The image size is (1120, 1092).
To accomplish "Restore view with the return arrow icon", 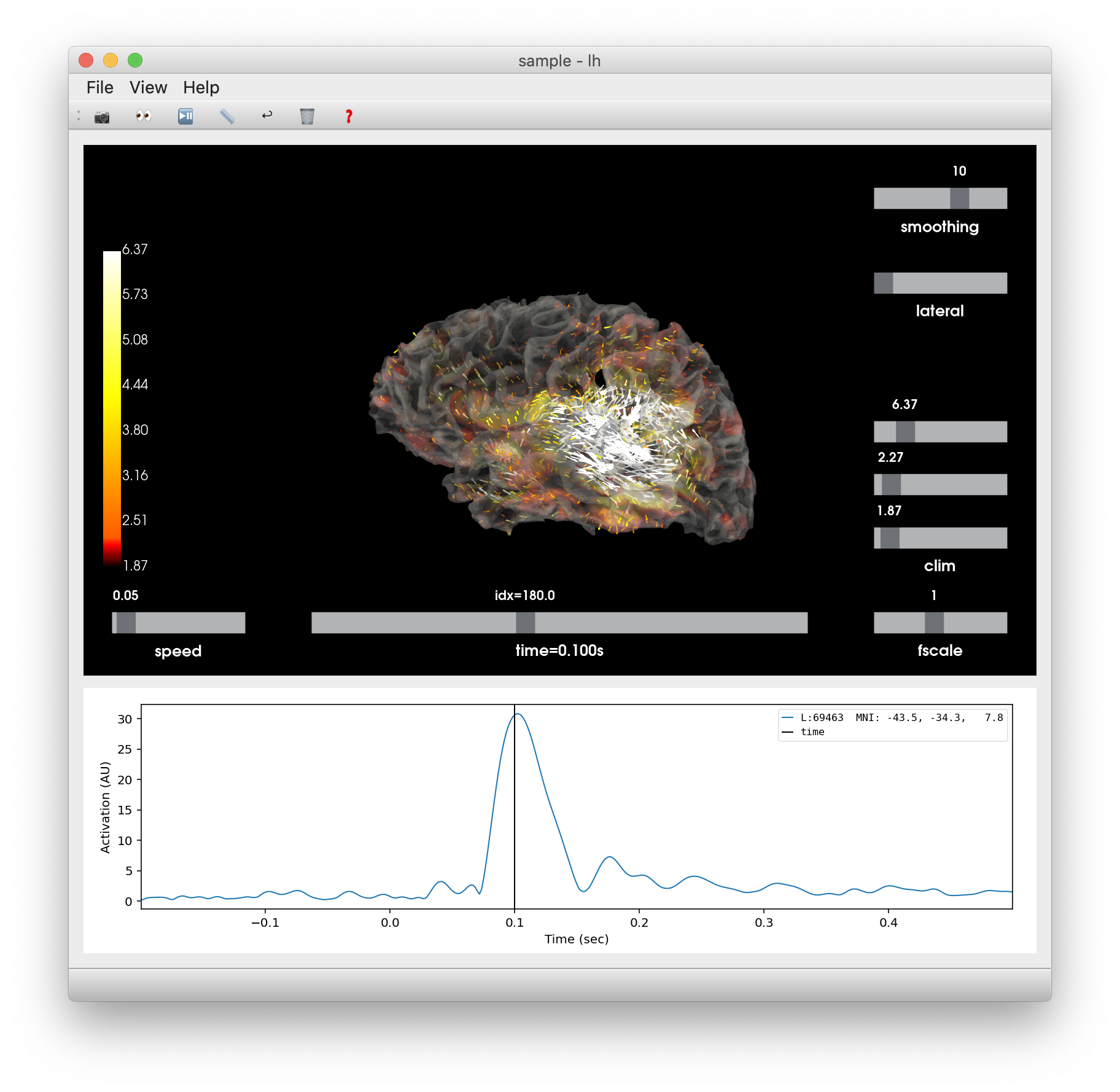I will 267,115.
